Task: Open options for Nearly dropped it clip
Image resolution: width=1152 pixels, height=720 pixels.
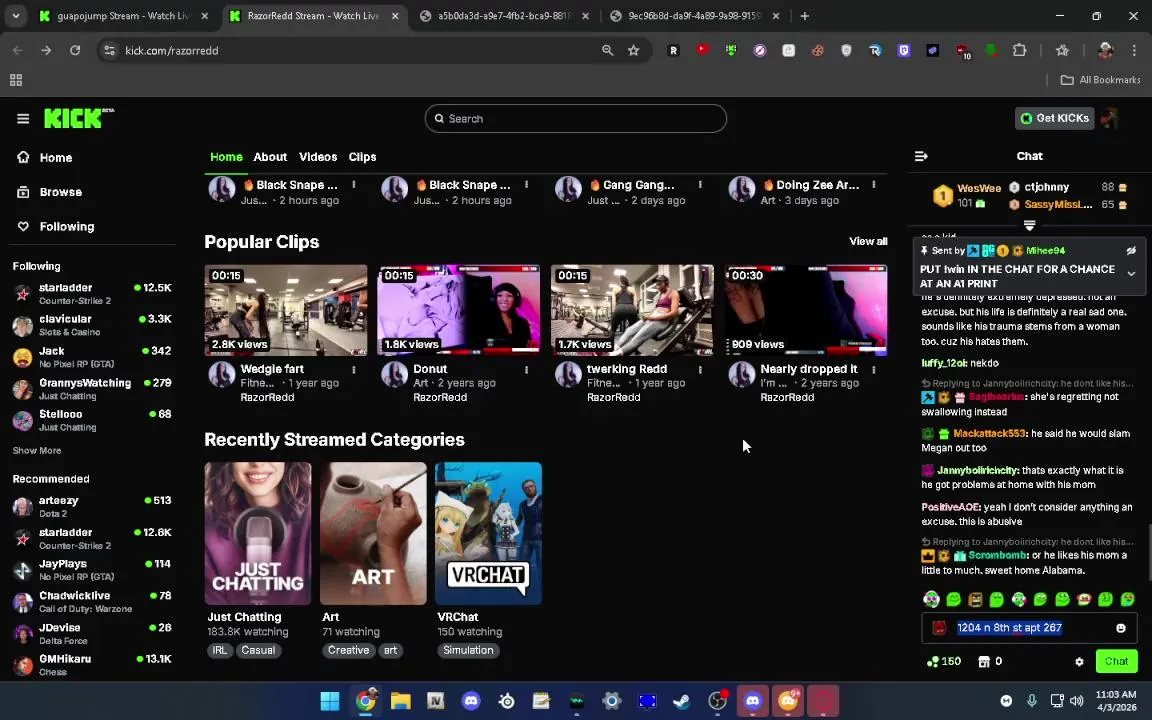Action: click(873, 370)
